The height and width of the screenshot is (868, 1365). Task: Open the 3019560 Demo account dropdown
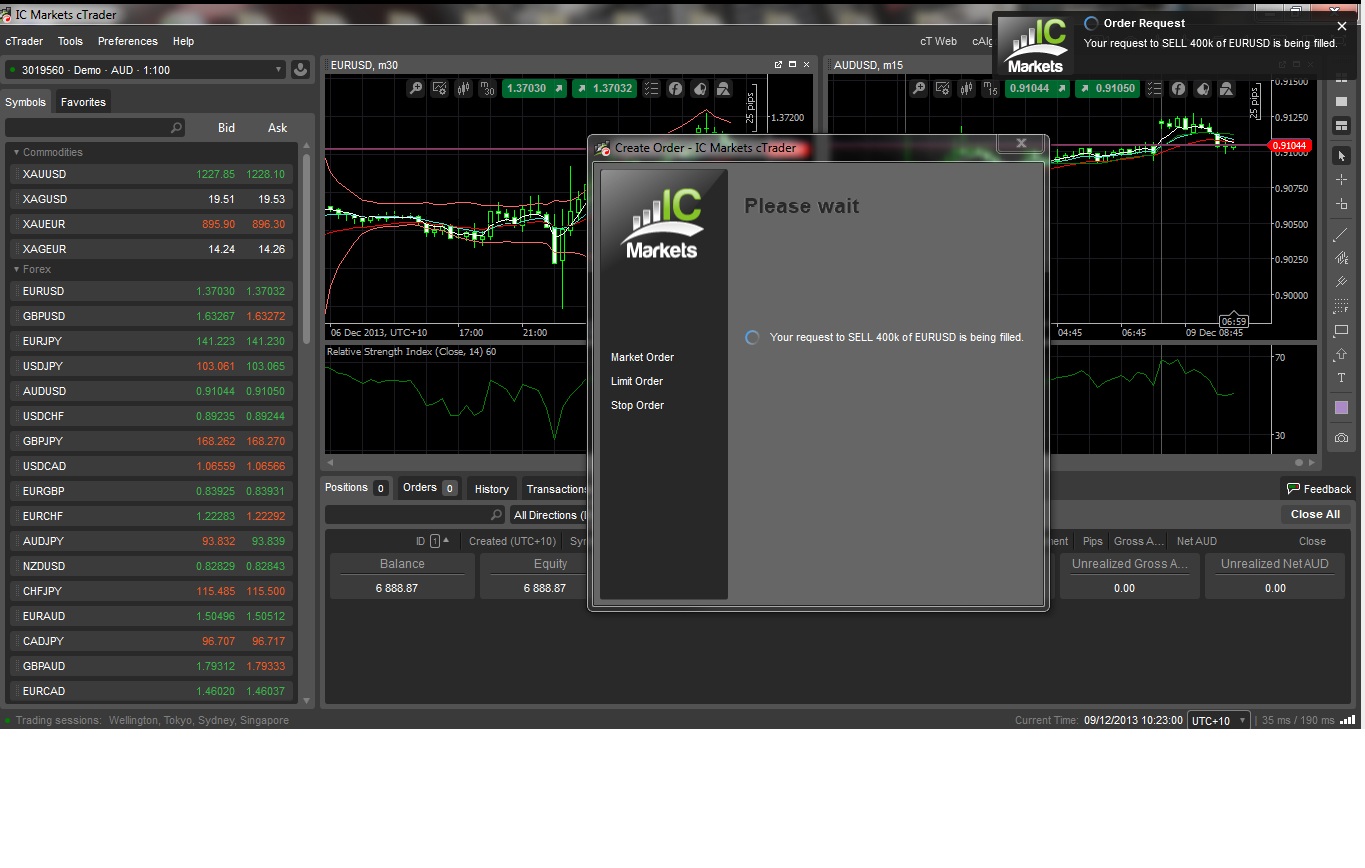click(145, 70)
